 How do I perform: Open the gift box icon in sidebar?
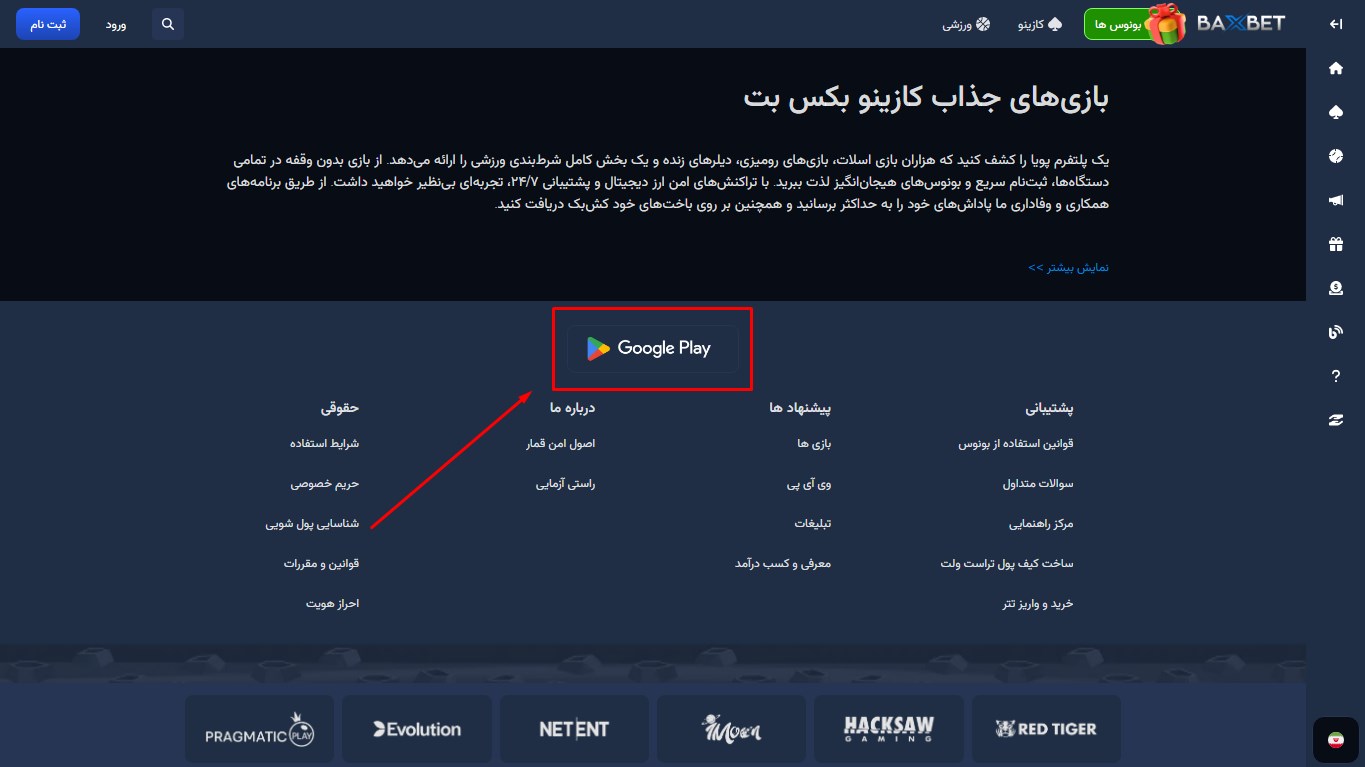(1335, 244)
